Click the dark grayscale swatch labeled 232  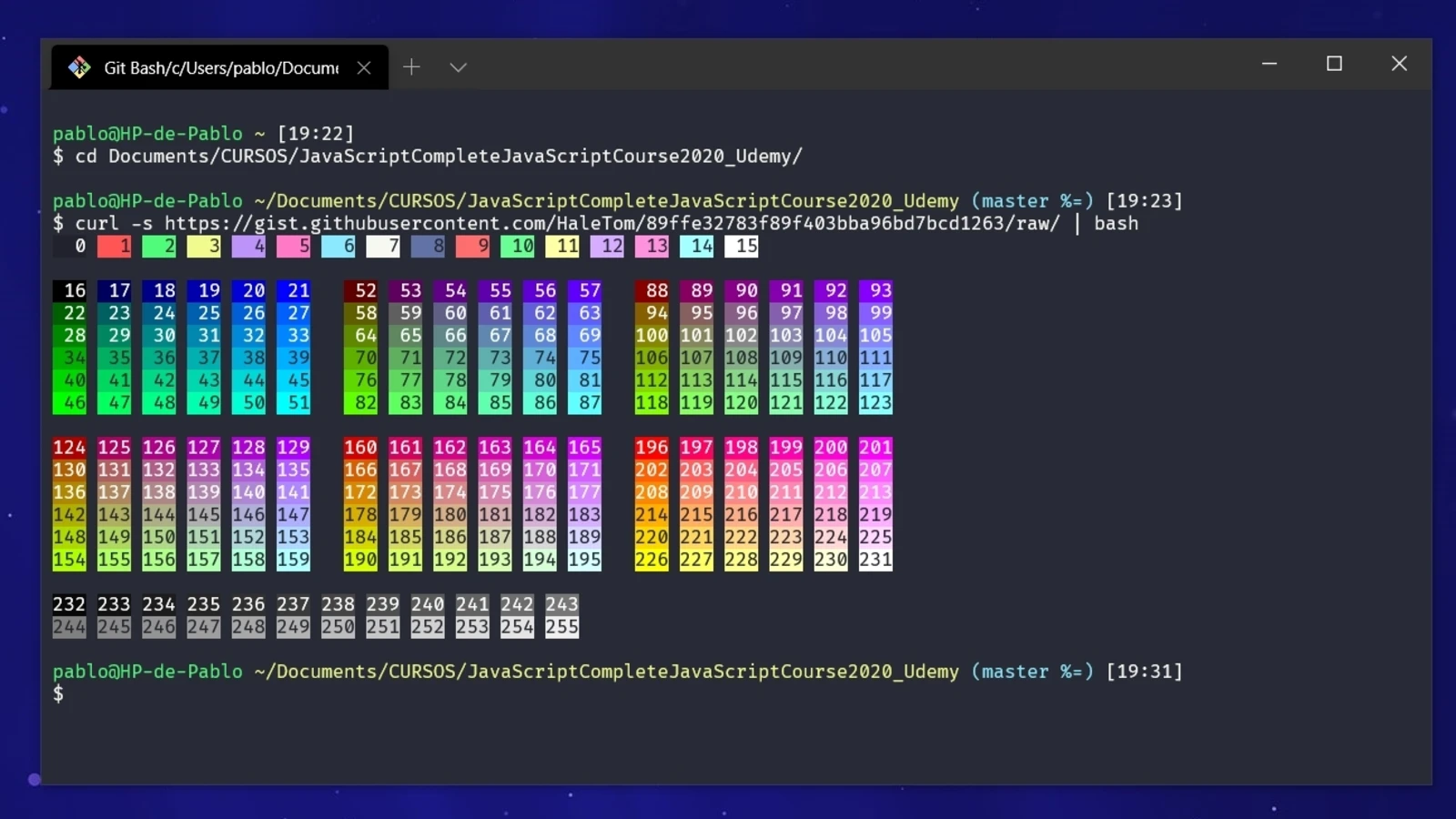(69, 604)
